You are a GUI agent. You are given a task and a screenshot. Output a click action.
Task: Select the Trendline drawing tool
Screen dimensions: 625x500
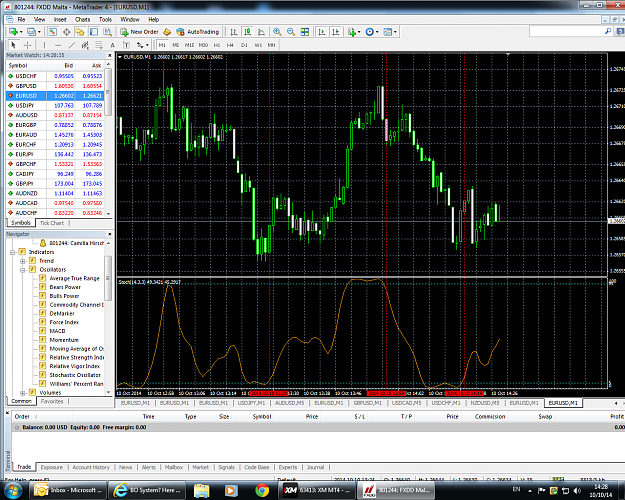coord(71,45)
